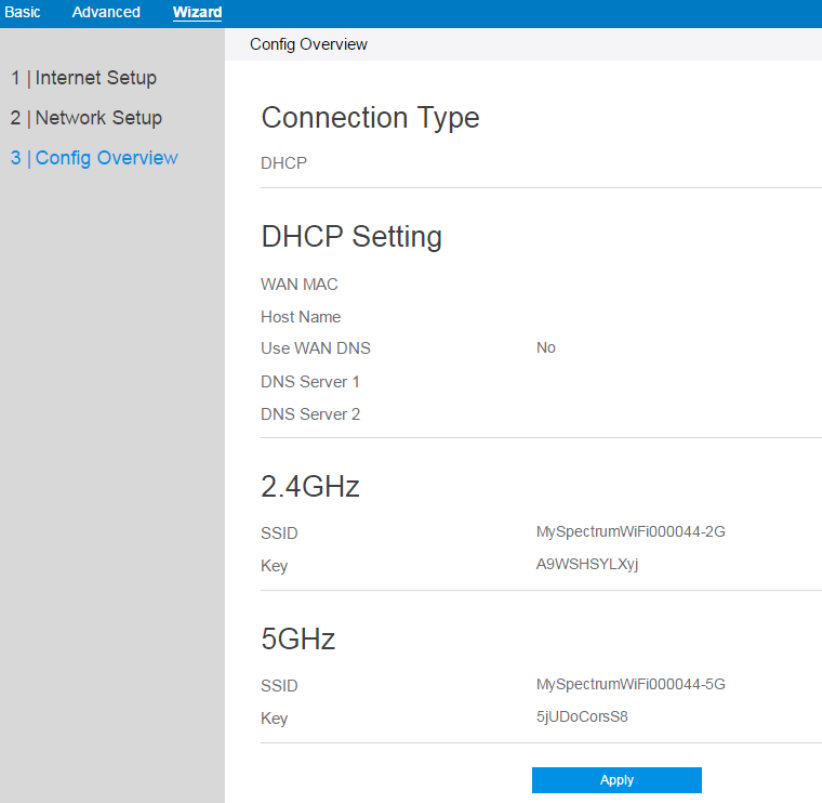This screenshot has height=803, width=822.
Task: Select step 3 Config Overview in sidebar
Action: tap(94, 158)
